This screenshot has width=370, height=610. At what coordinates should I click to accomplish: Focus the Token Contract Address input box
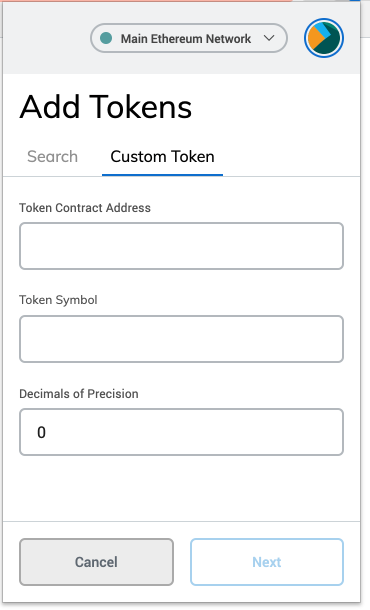181,246
